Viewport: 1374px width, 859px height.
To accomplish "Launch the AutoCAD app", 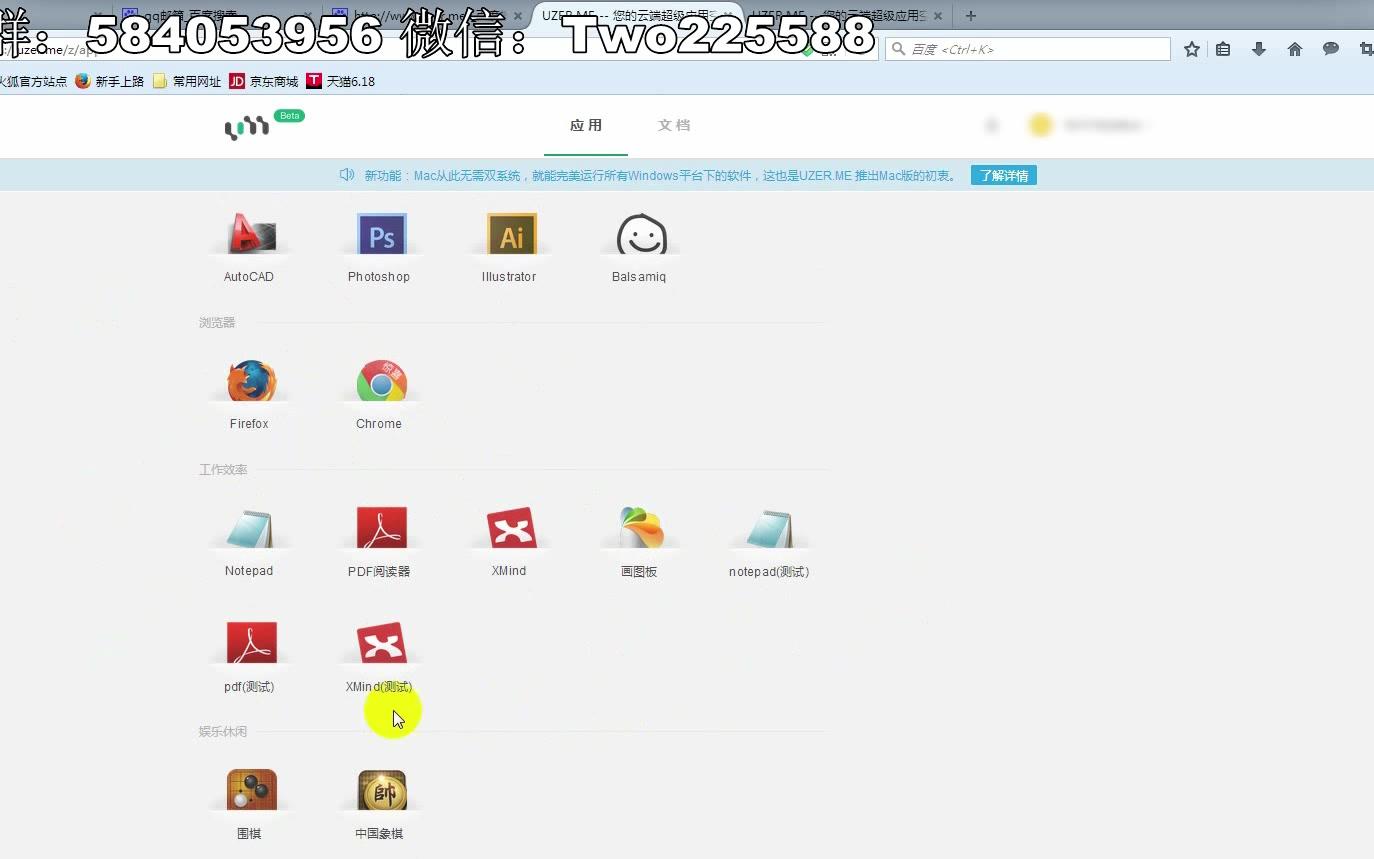I will 250,237.
